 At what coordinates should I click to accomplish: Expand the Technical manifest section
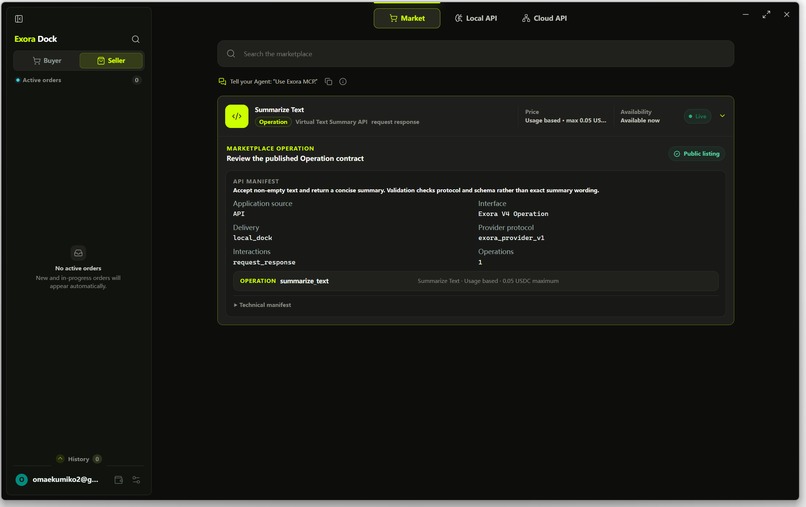click(x=262, y=305)
